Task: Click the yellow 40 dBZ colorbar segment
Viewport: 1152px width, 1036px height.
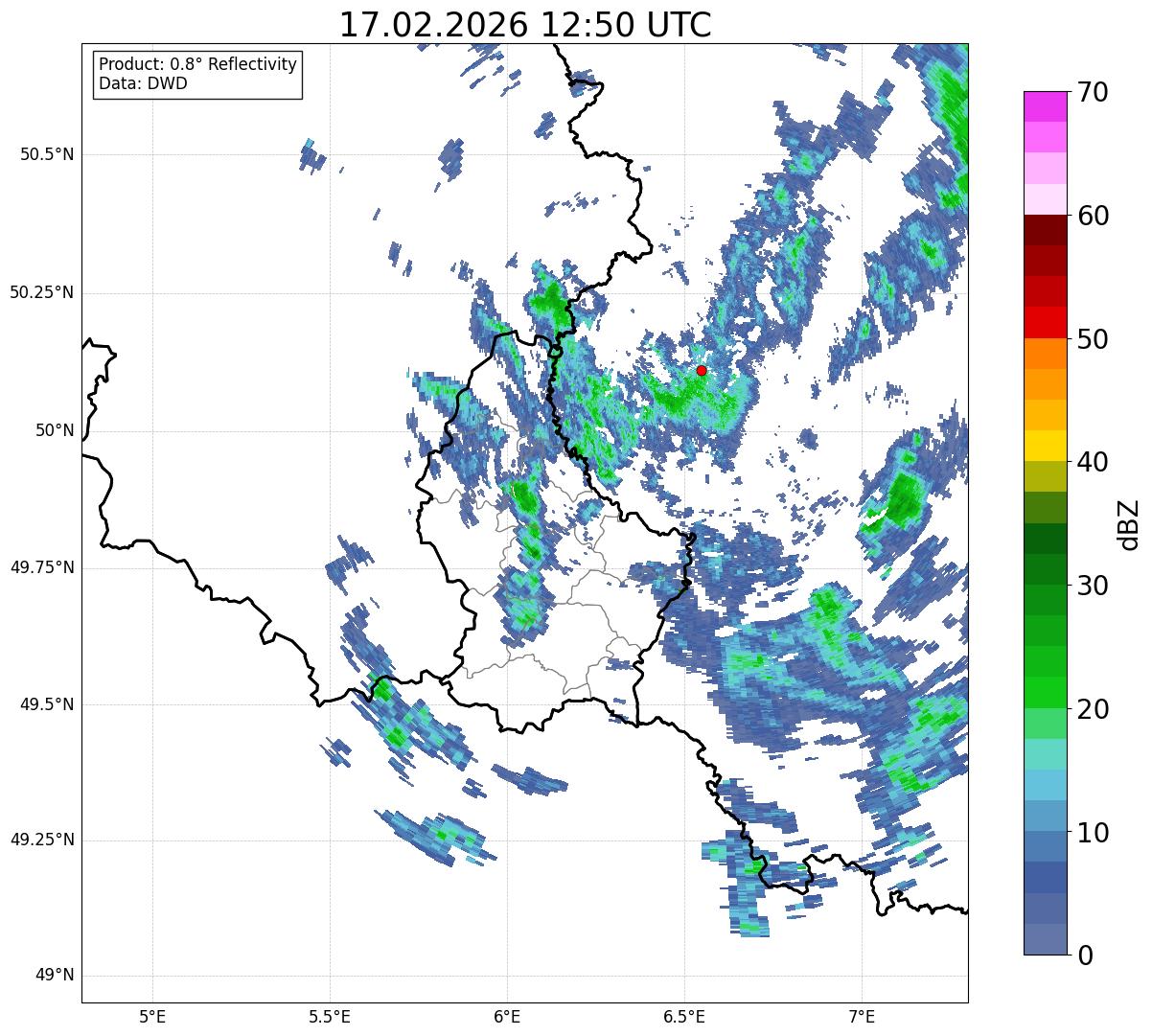Action: pos(1045,446)
